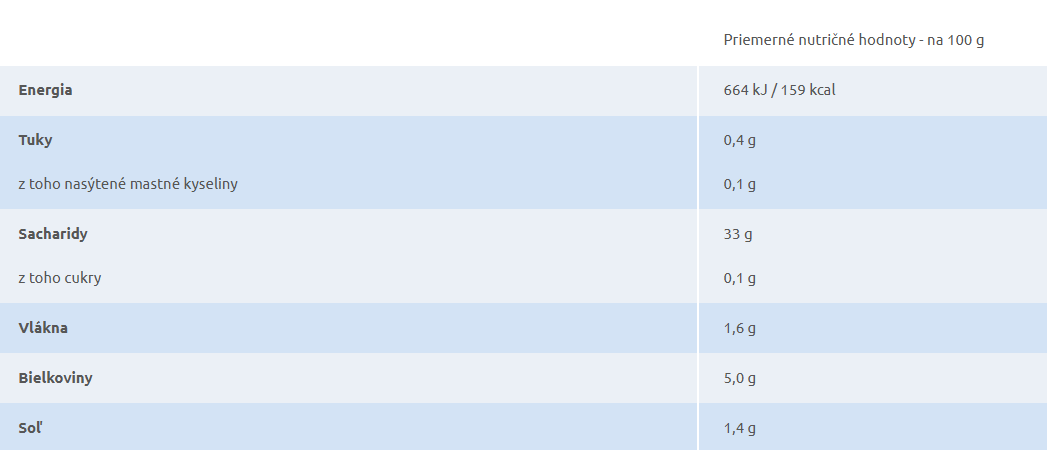Select the 664 kJ / 159 kcal value
Viewport: 1047px width, 450px height.
pyautogui.click(x=779, y=90)
